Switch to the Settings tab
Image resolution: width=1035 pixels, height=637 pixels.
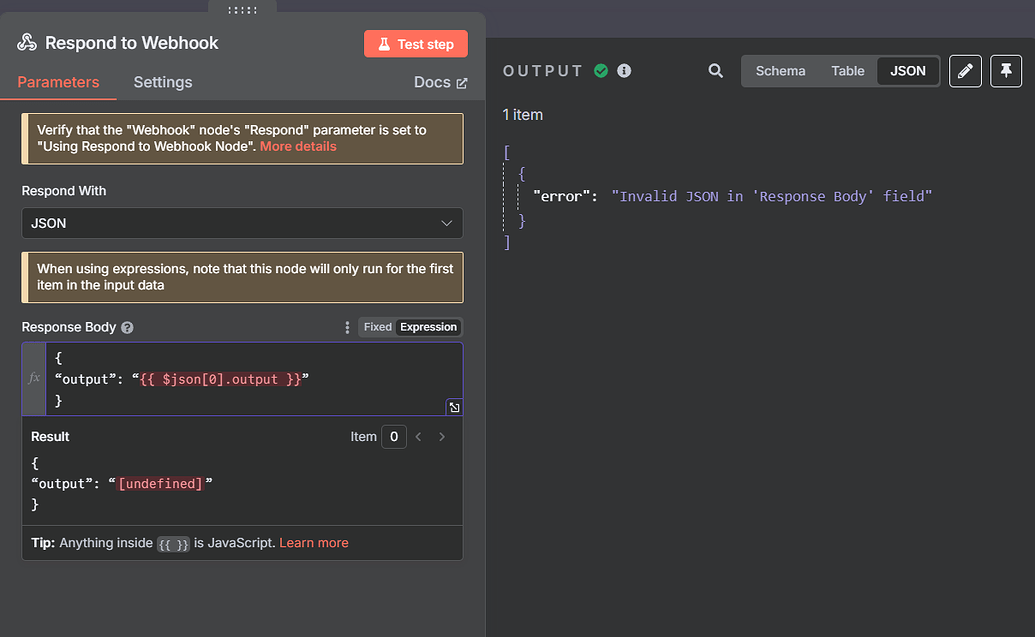pos(162,82)
